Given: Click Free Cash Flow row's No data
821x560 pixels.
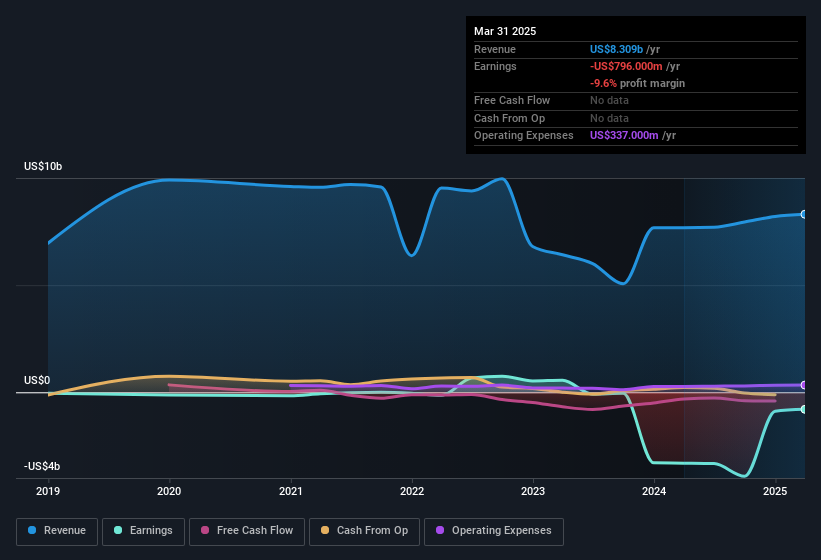Looking at the screenshot, I should coord(609,100).
